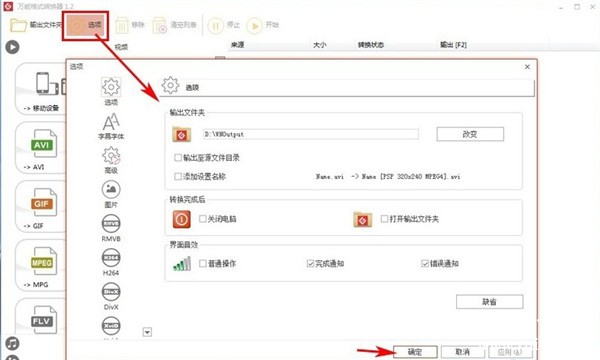
Task: Click the output folder path field
Action: click(x=311, y=134)
